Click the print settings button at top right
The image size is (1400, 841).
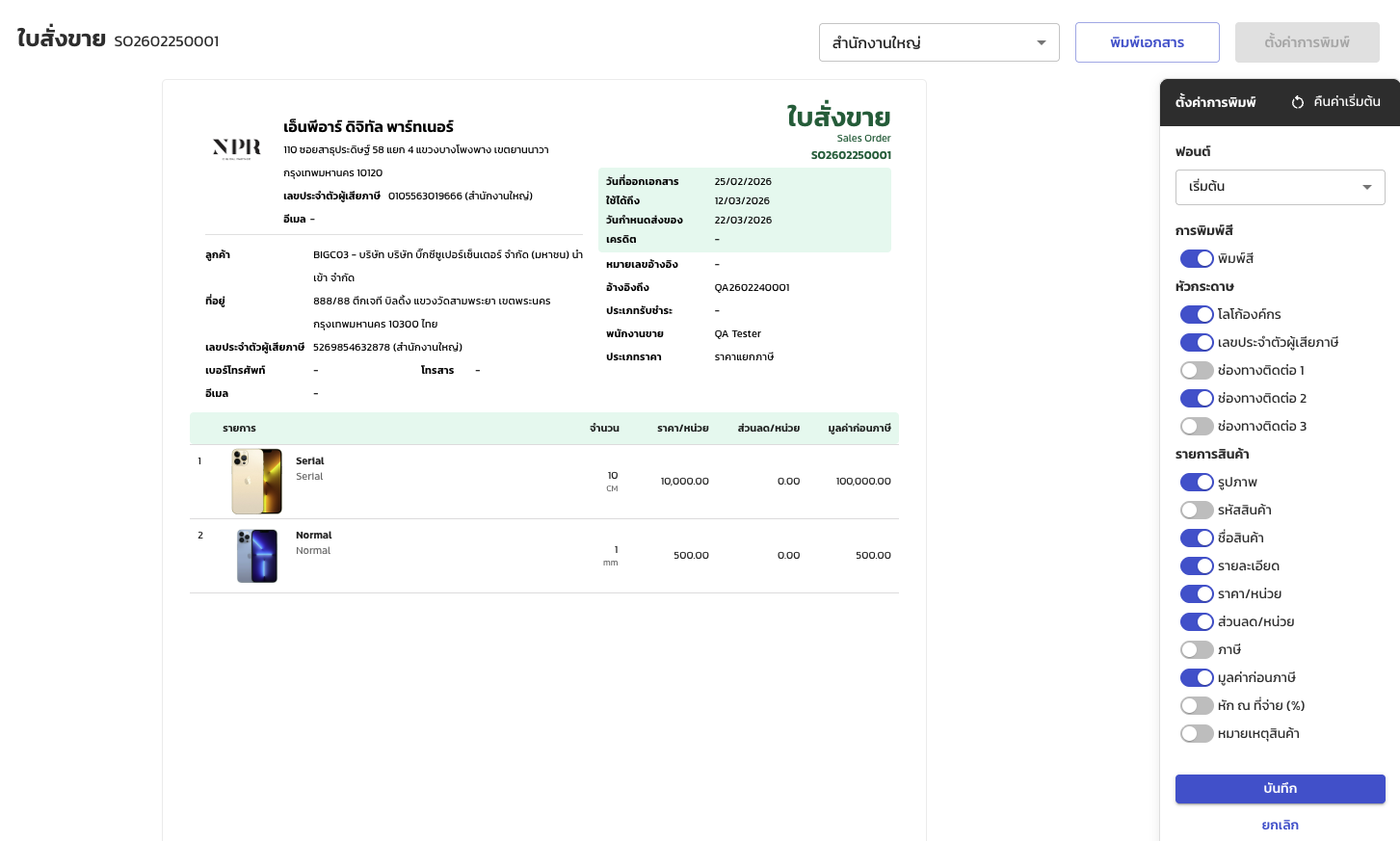pos(1307,42)
